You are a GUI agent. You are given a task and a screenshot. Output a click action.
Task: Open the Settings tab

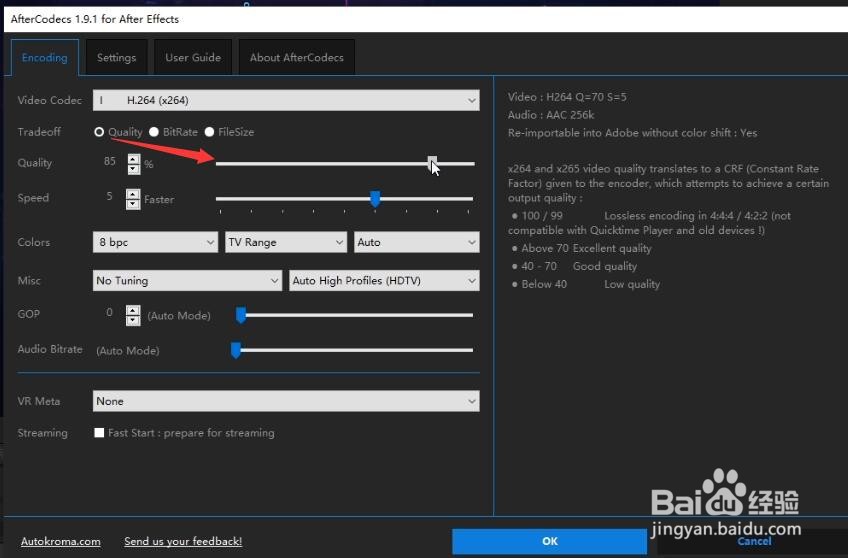(116, 57)
